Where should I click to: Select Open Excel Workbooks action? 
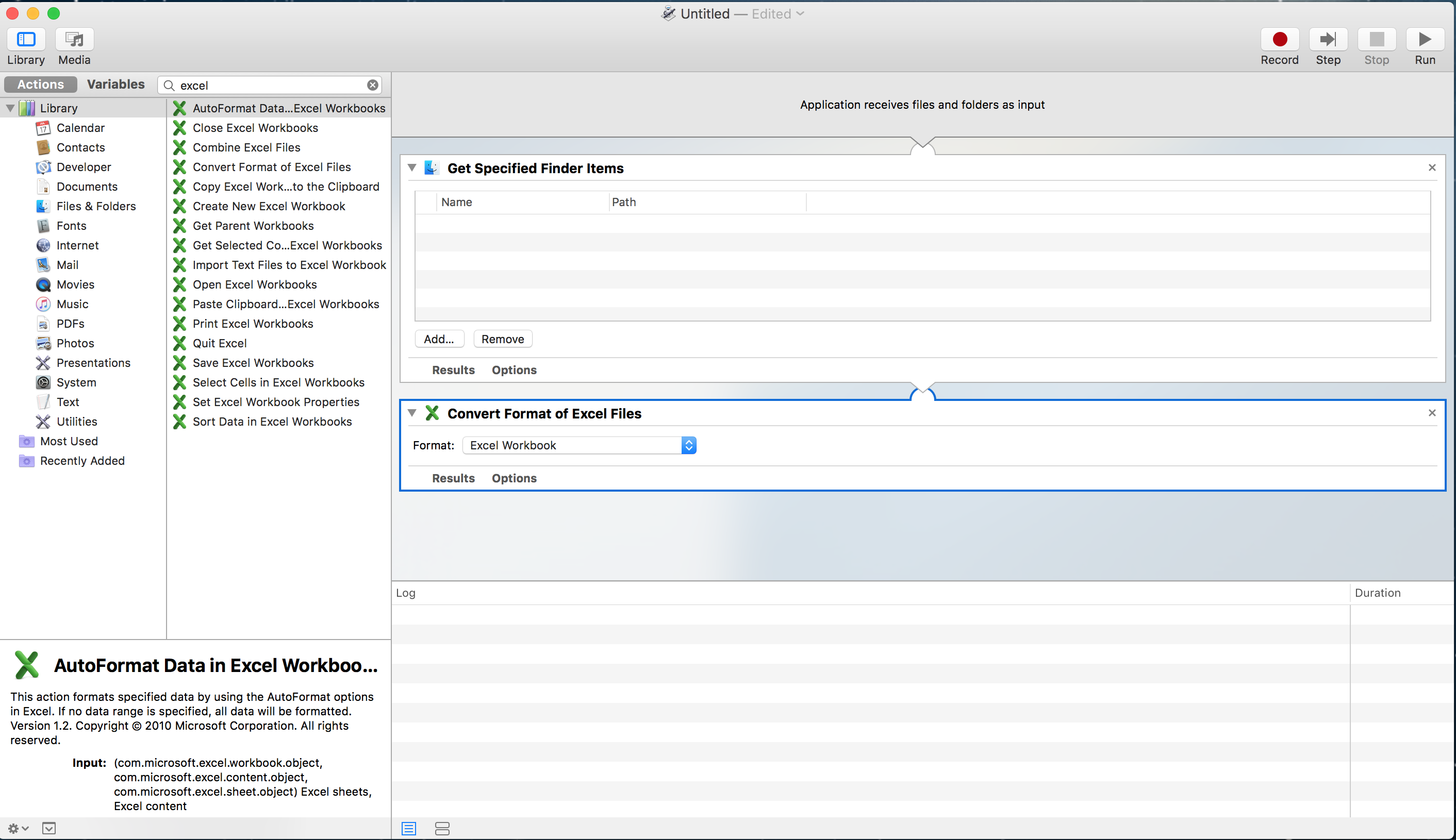(x=279, y=284)
